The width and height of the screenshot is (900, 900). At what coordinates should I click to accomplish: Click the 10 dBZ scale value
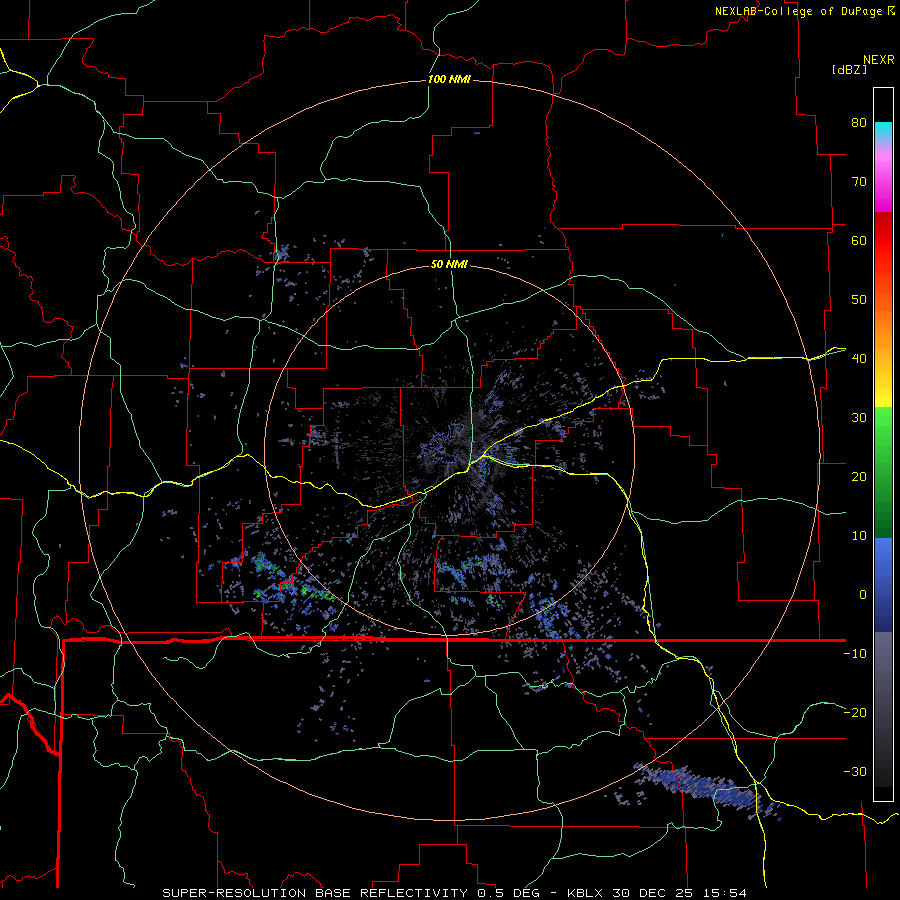859,536
